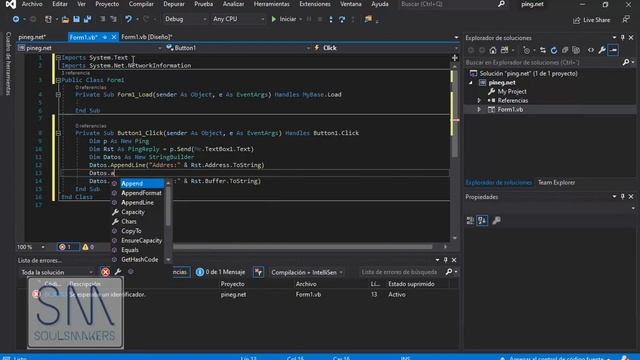Screen dimensions: 640x360
Task: Toggle the clear build filter icon
Action: click(258, 272)
